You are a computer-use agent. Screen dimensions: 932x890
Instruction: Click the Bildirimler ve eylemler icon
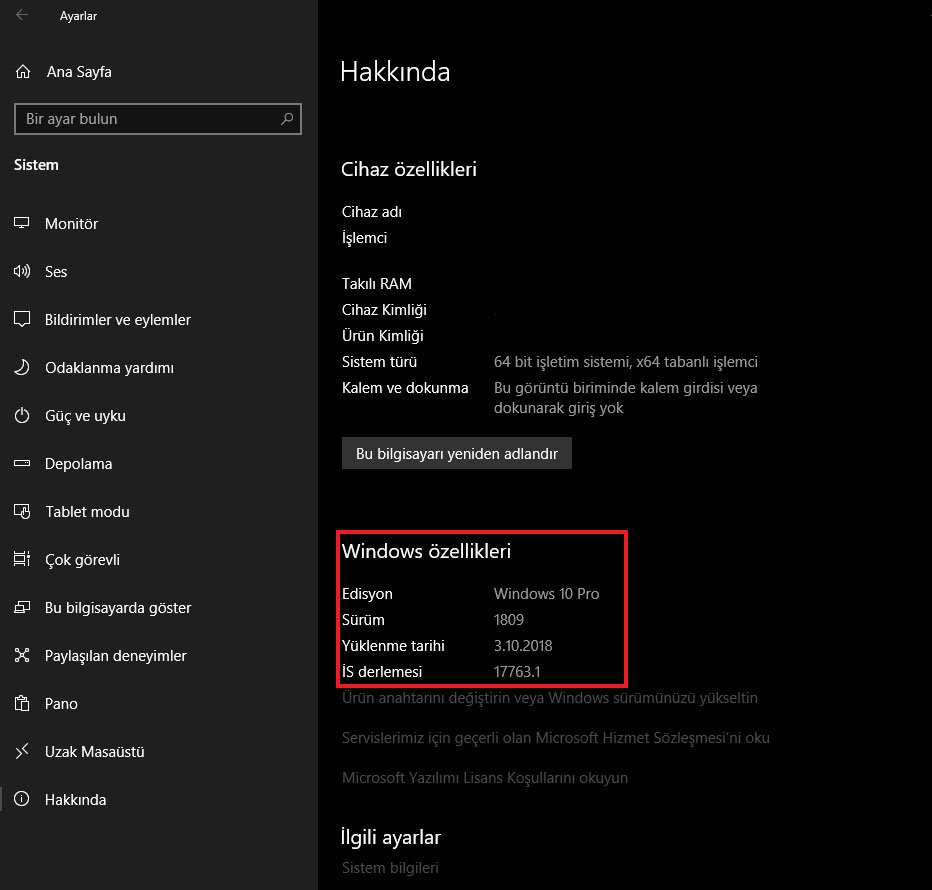[22, 320]
